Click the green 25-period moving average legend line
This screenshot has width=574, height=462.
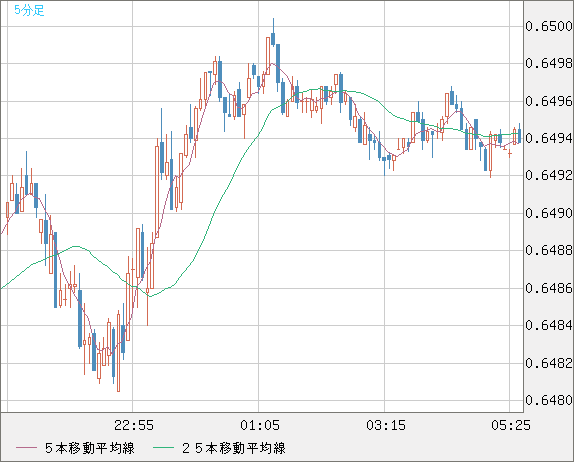(163, 448)
